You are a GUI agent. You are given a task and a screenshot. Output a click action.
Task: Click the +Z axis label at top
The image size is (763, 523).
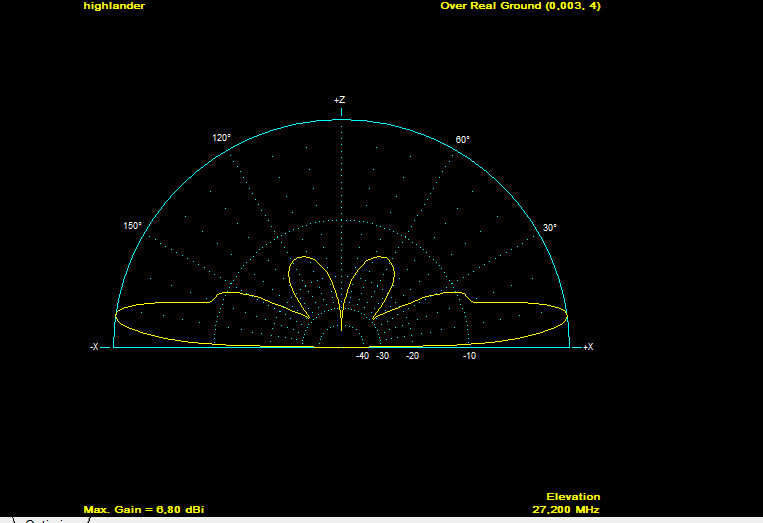point(340,100)
